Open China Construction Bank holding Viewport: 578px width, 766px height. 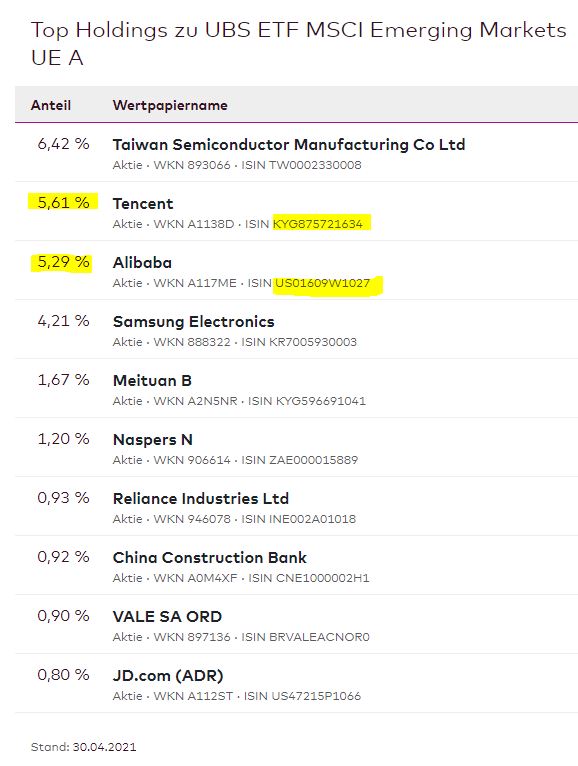[210, 558]
